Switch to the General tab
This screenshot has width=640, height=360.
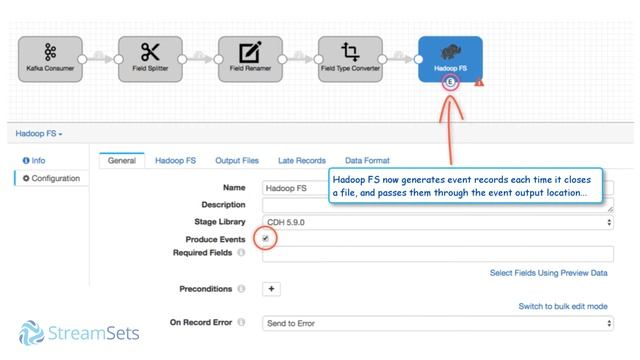(x=122, y=160)
